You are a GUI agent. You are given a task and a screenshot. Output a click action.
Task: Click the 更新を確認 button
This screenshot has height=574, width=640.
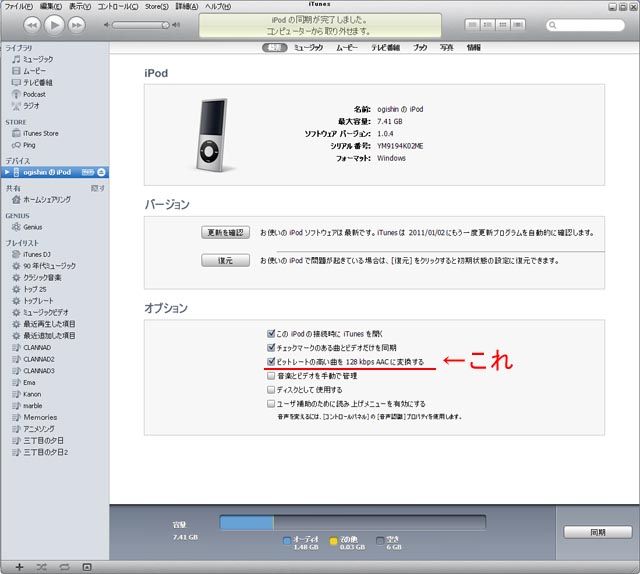(225, 233)
